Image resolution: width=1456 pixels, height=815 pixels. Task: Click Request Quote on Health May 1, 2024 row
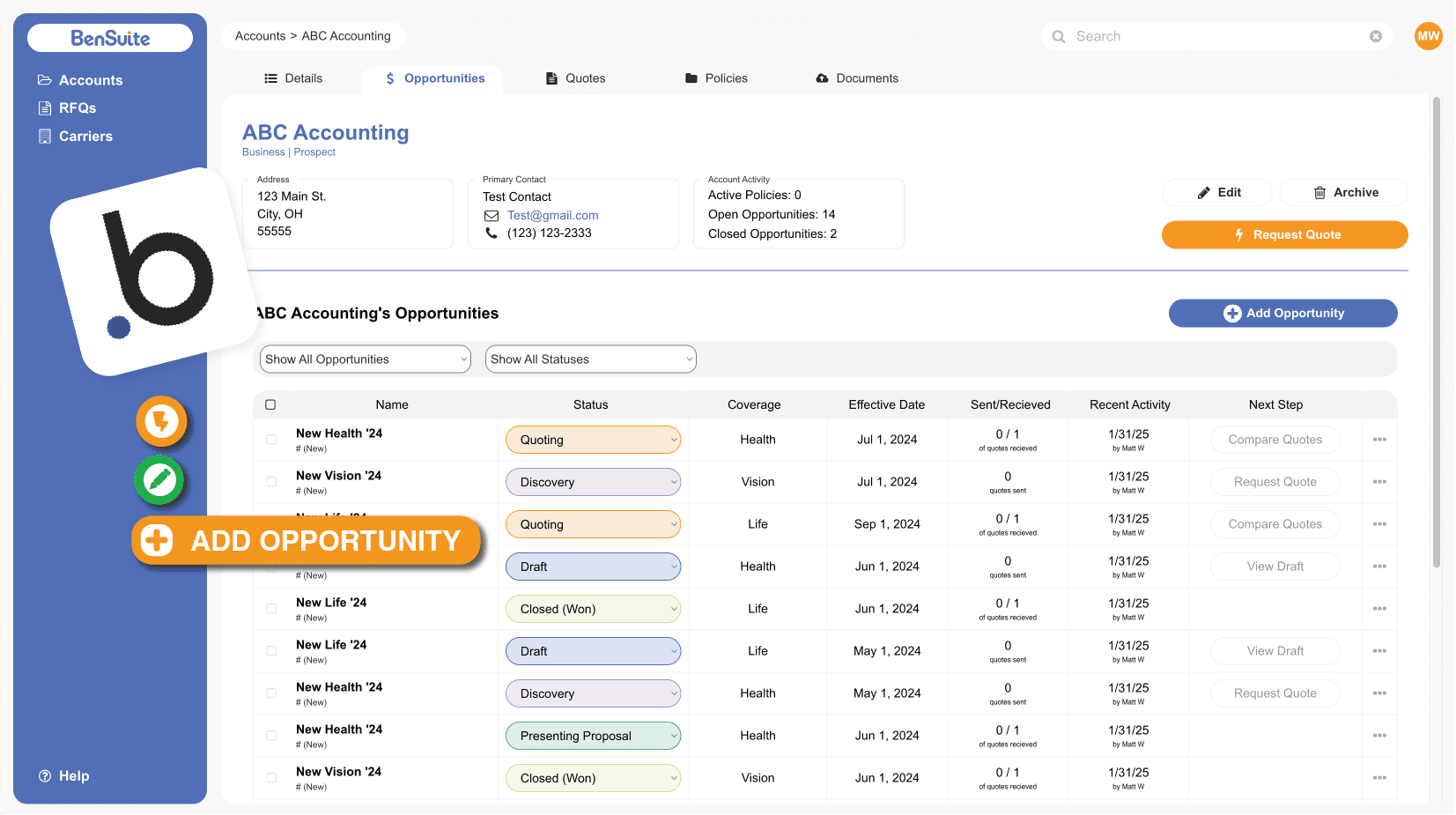click(x=1275, y=693)
